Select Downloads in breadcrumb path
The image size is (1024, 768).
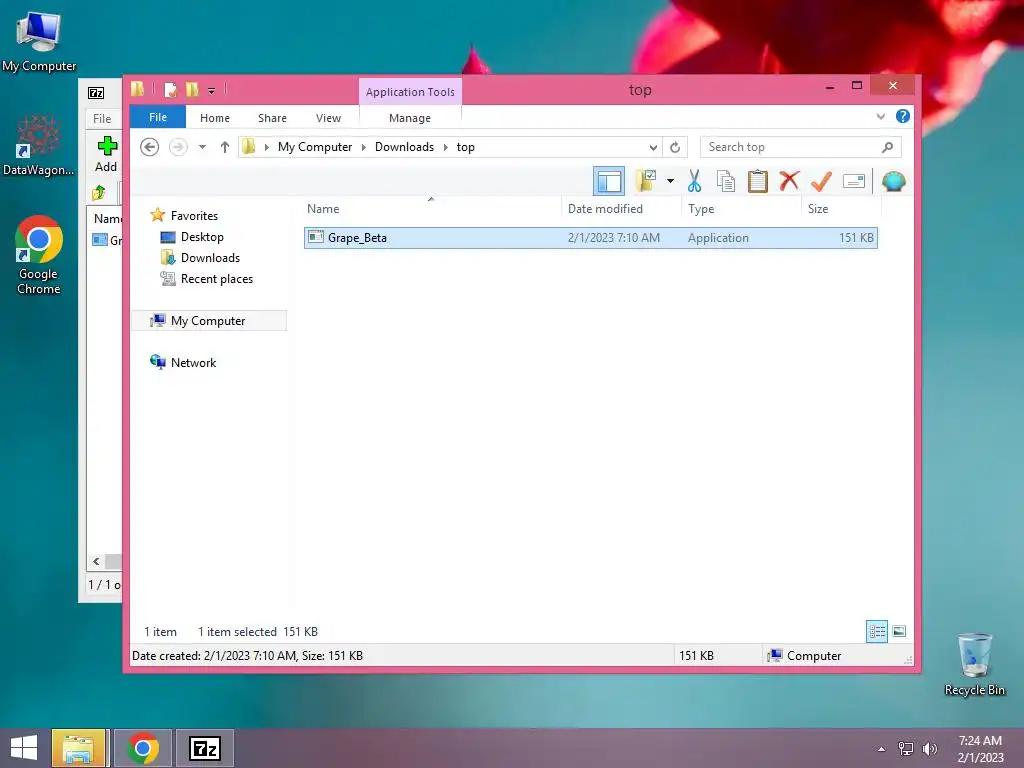(404, 147)
